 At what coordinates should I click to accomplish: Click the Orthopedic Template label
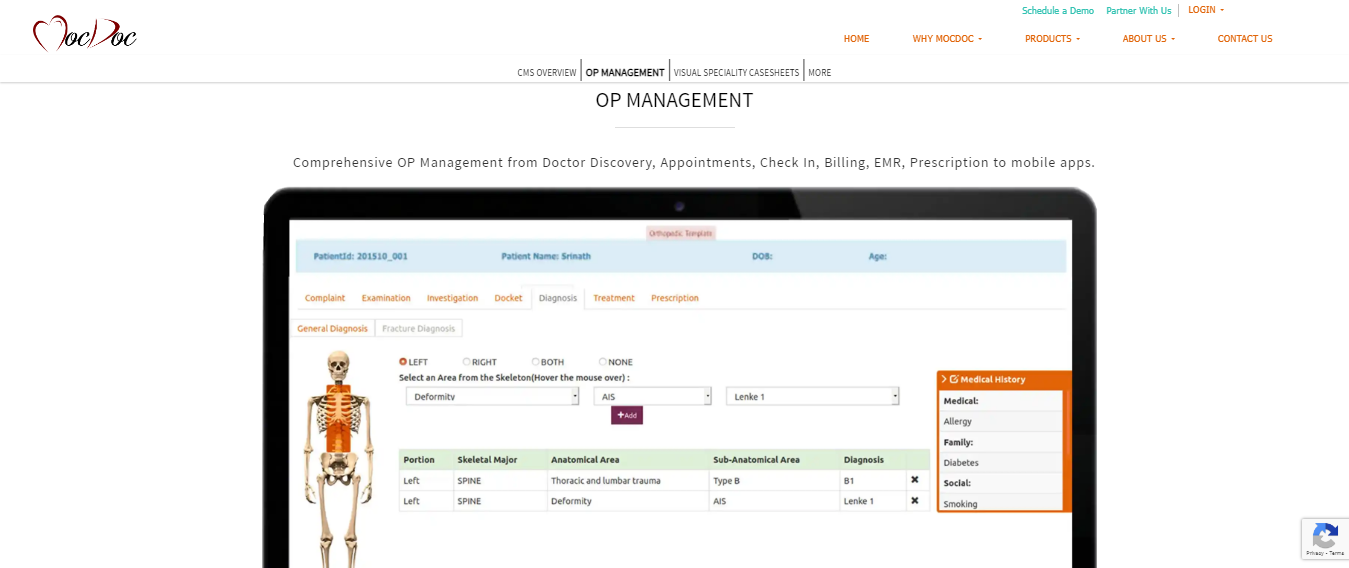pos(681,232)
